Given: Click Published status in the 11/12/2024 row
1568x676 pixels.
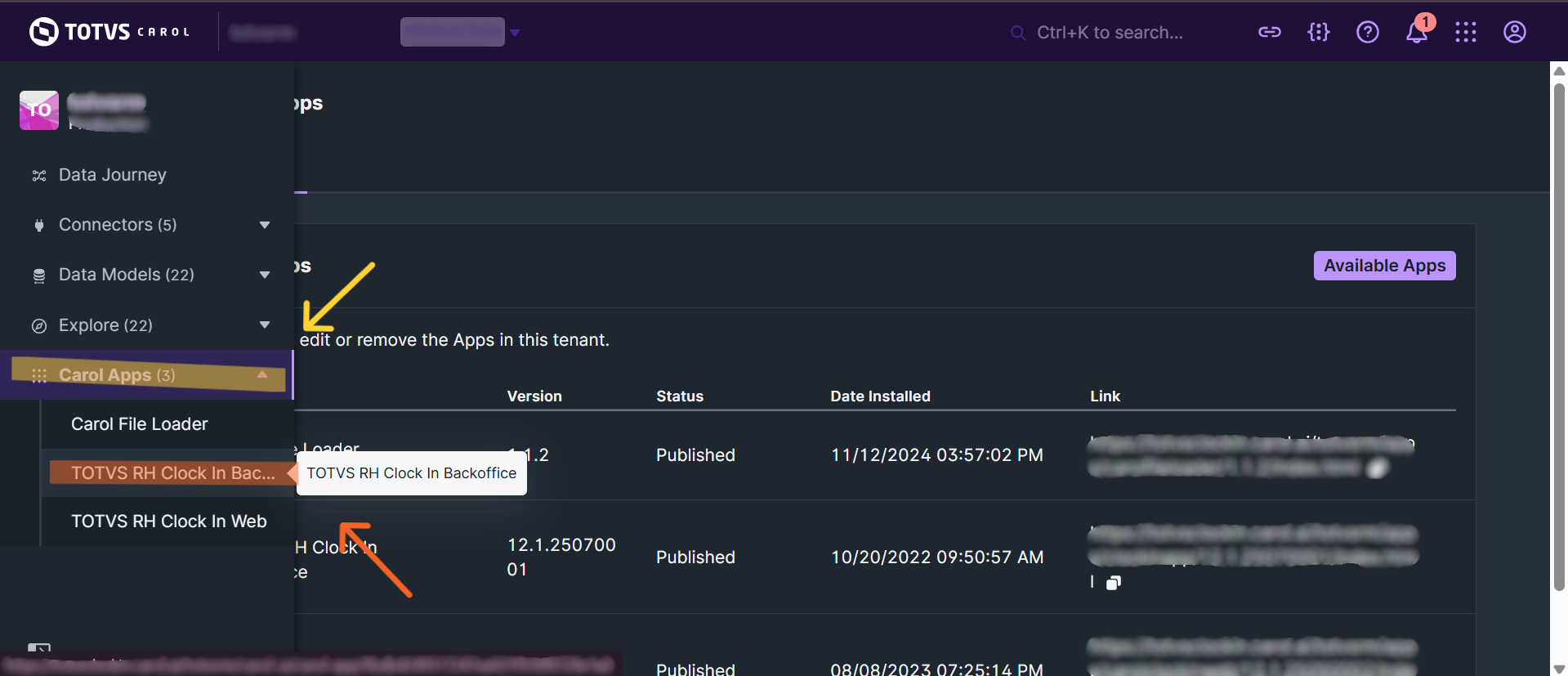Looking at the screenshot, I should coord(695,455).
